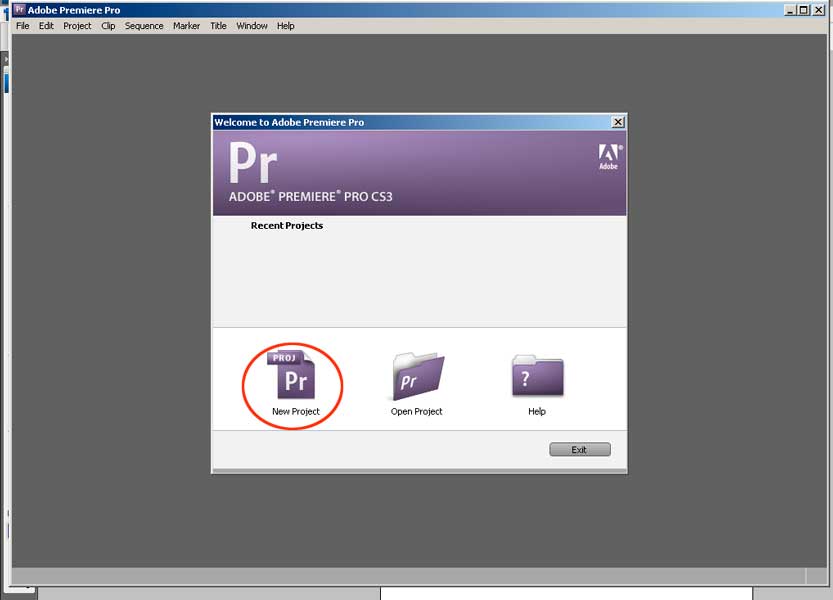Open the Clip menu
The image size is (833, 600).
108,26
